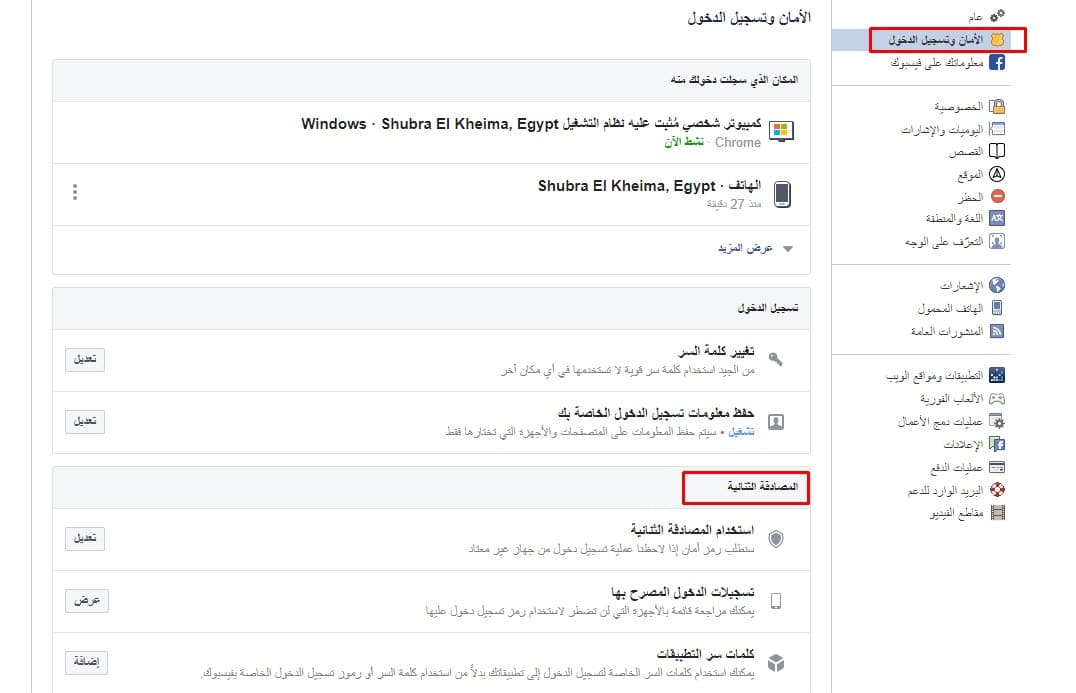The image size is (1076, 693).
Task: Open Blocking red circle icon in sidebar
Action: coord(997,197)
